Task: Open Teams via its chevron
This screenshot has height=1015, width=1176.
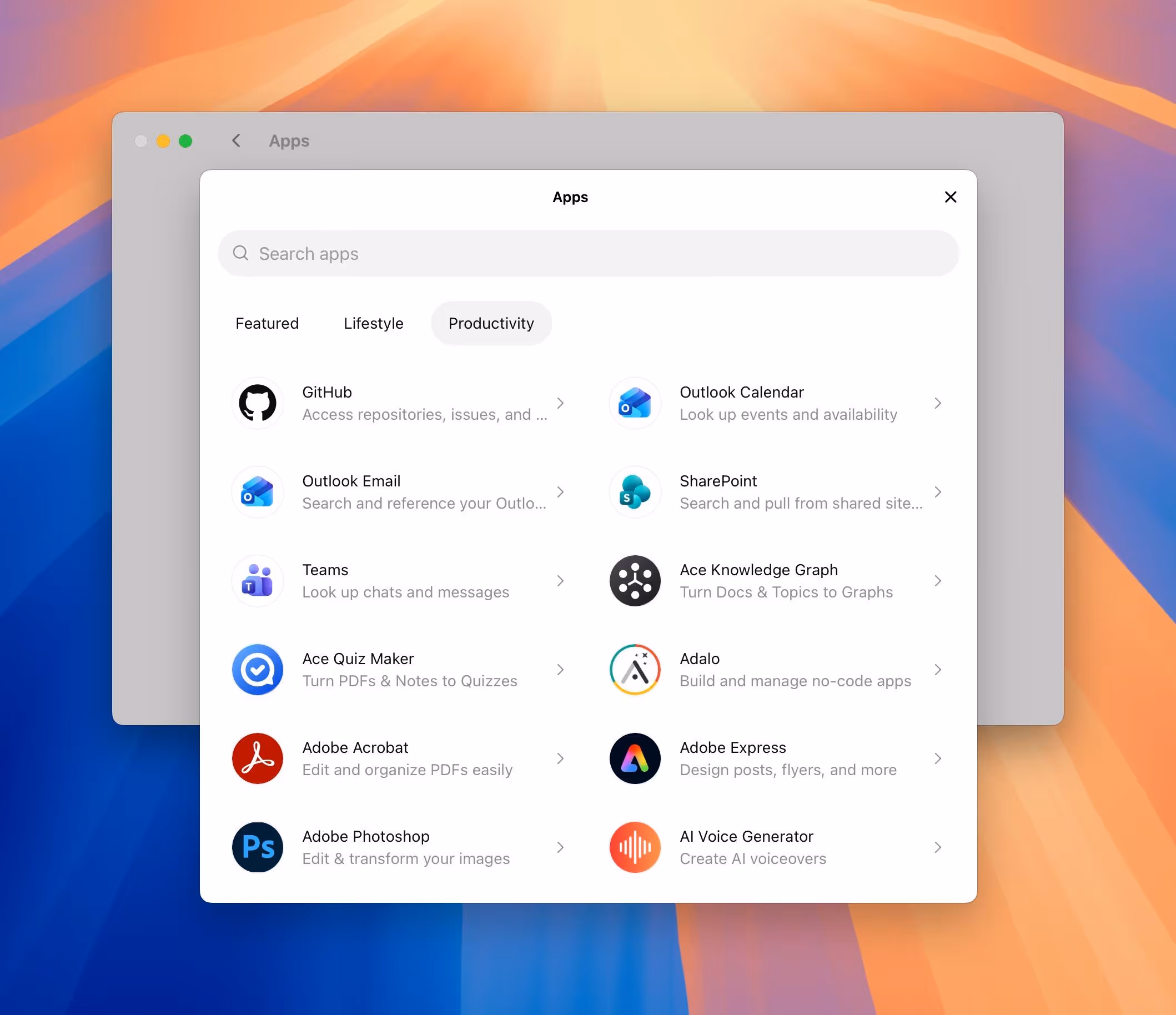Action: (x=560, y=581)
